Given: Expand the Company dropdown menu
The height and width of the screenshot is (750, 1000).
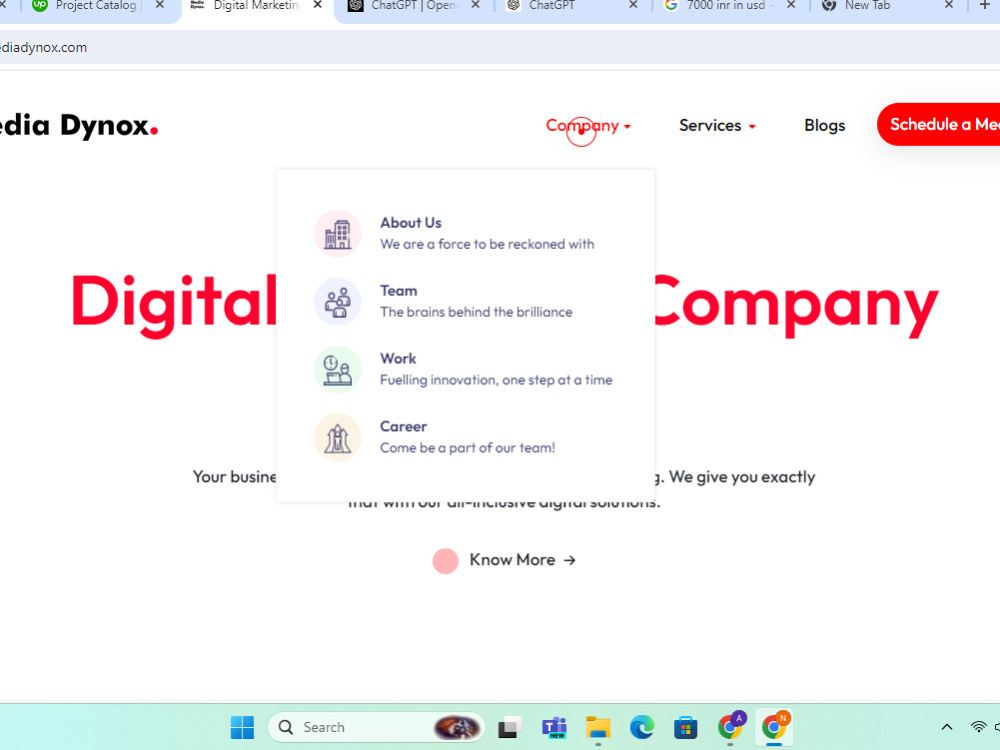Looking at the screenshot, I should [x=588, y=126].
